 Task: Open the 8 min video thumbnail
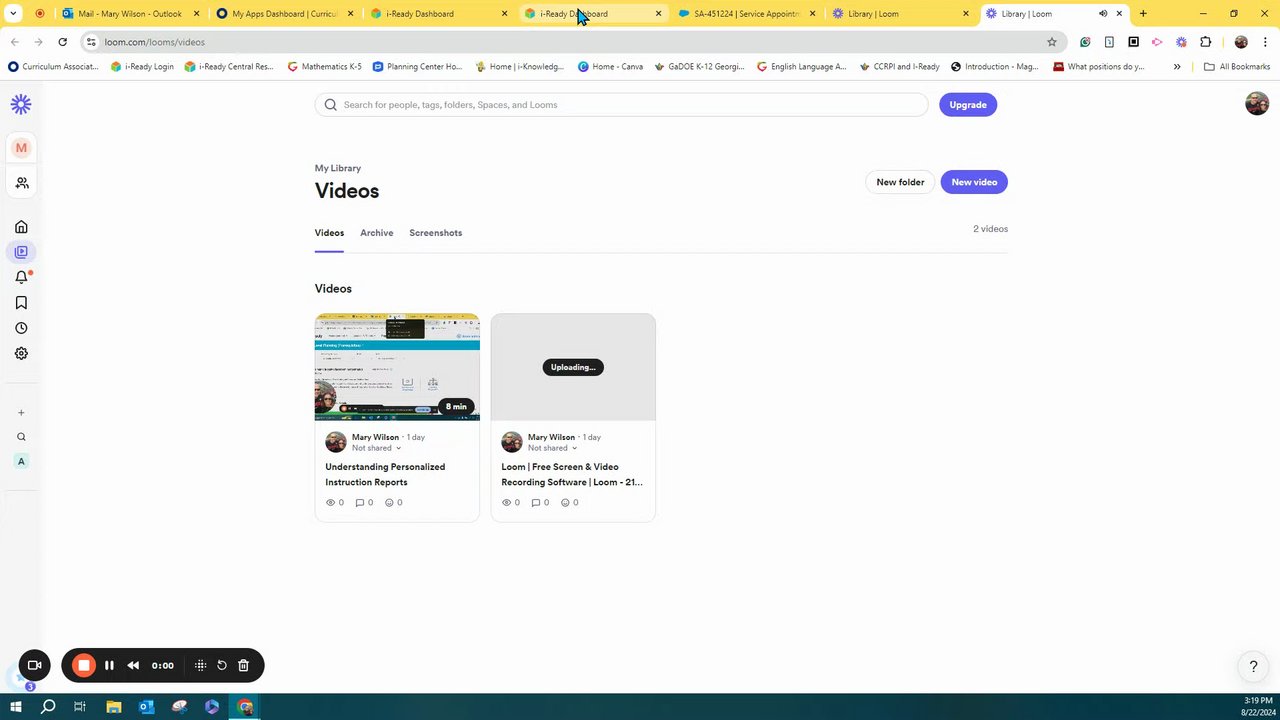pyautogui.click(x=397, y=367)
